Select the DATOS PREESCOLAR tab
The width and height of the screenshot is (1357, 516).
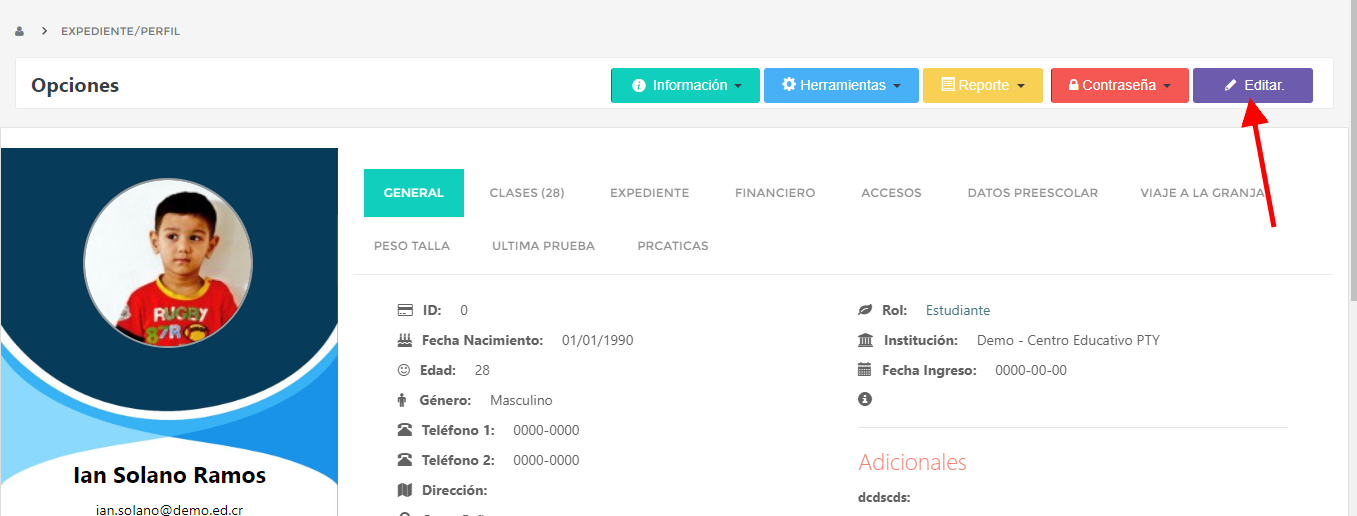pyautogui.click(x=1033, y=193)
